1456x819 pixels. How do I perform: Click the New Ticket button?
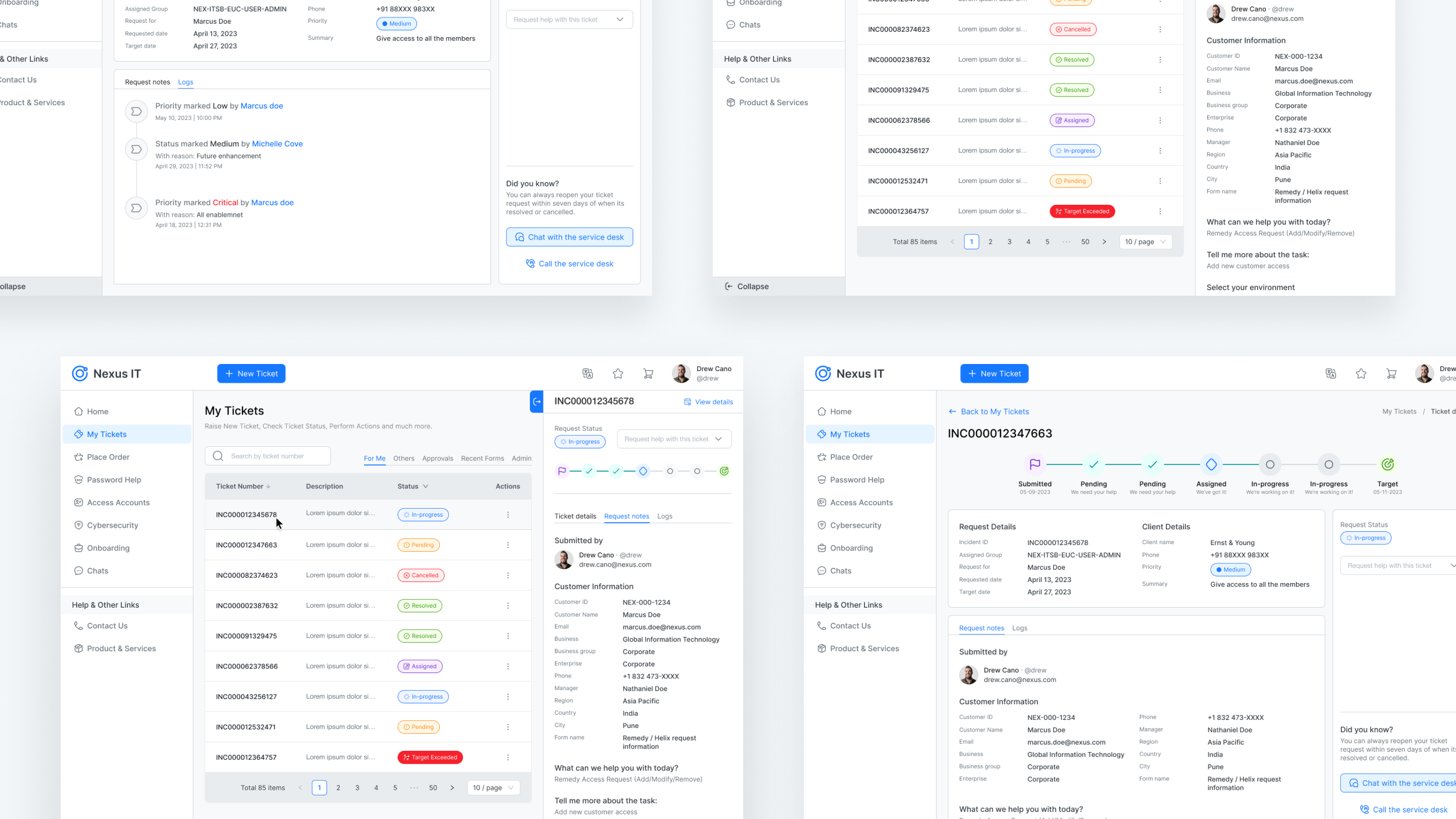click(x=251, y=374)
